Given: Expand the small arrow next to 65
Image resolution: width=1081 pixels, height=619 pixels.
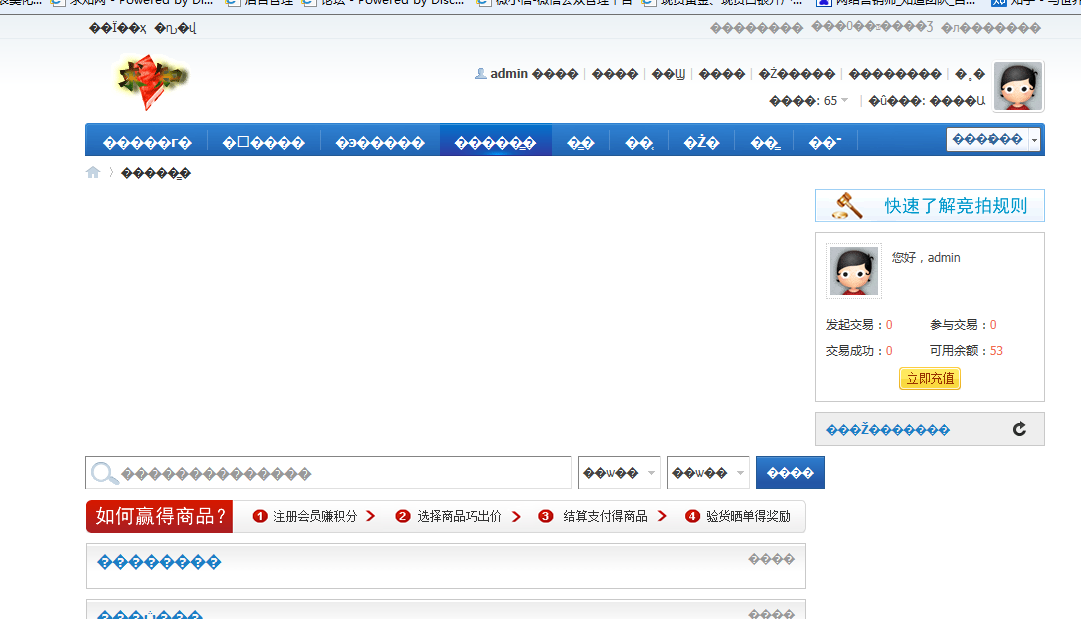Looking at the screenshot, I should point(845,101).
